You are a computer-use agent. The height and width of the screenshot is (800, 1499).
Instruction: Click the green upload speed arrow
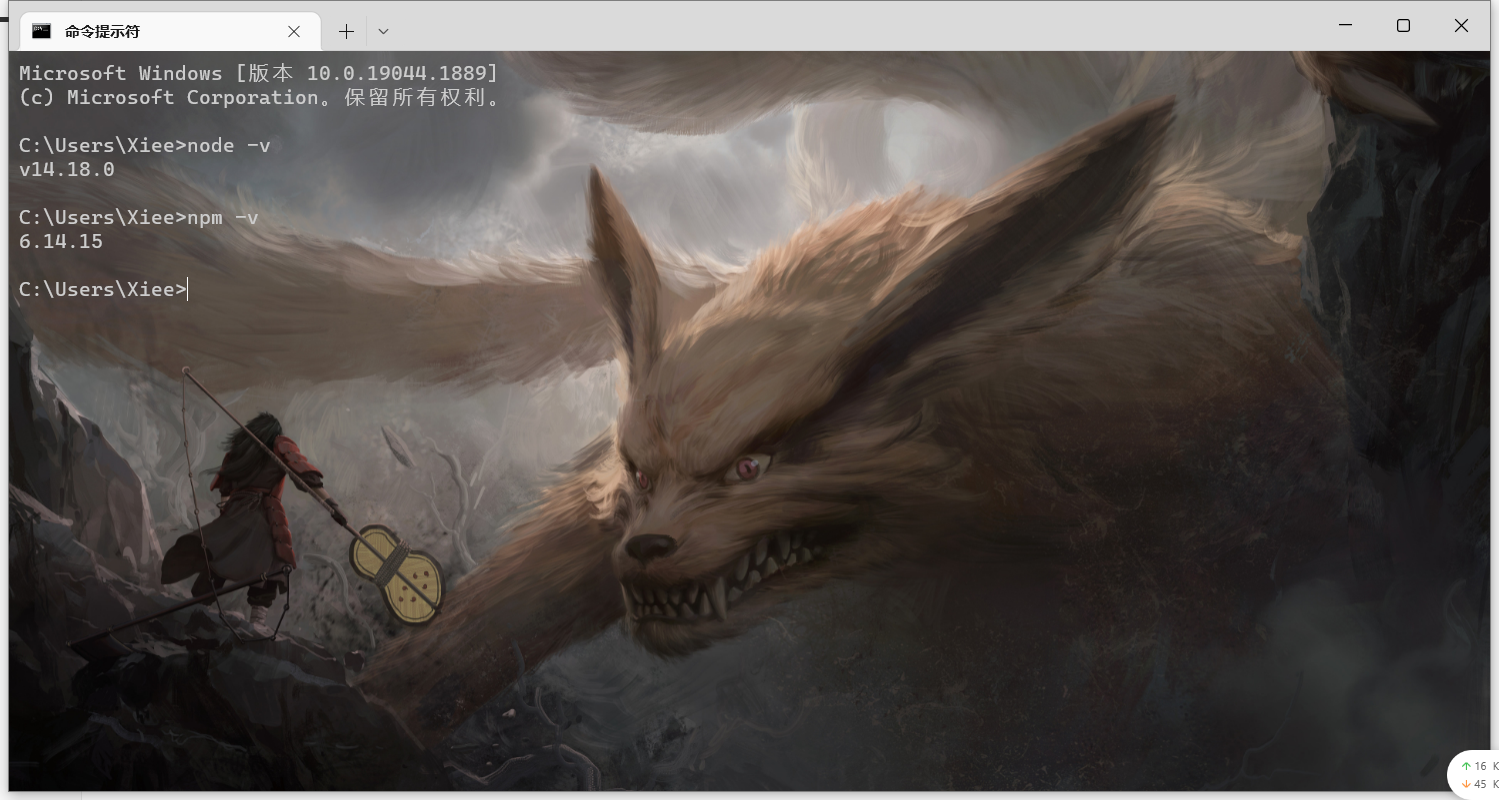1466,766
